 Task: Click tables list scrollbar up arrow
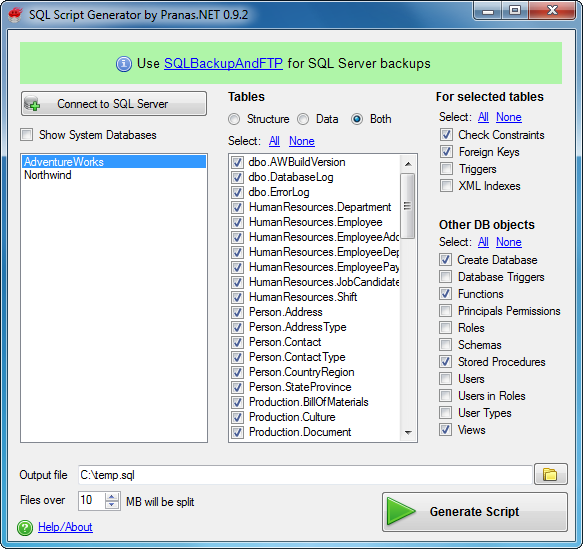coord(408,164)
